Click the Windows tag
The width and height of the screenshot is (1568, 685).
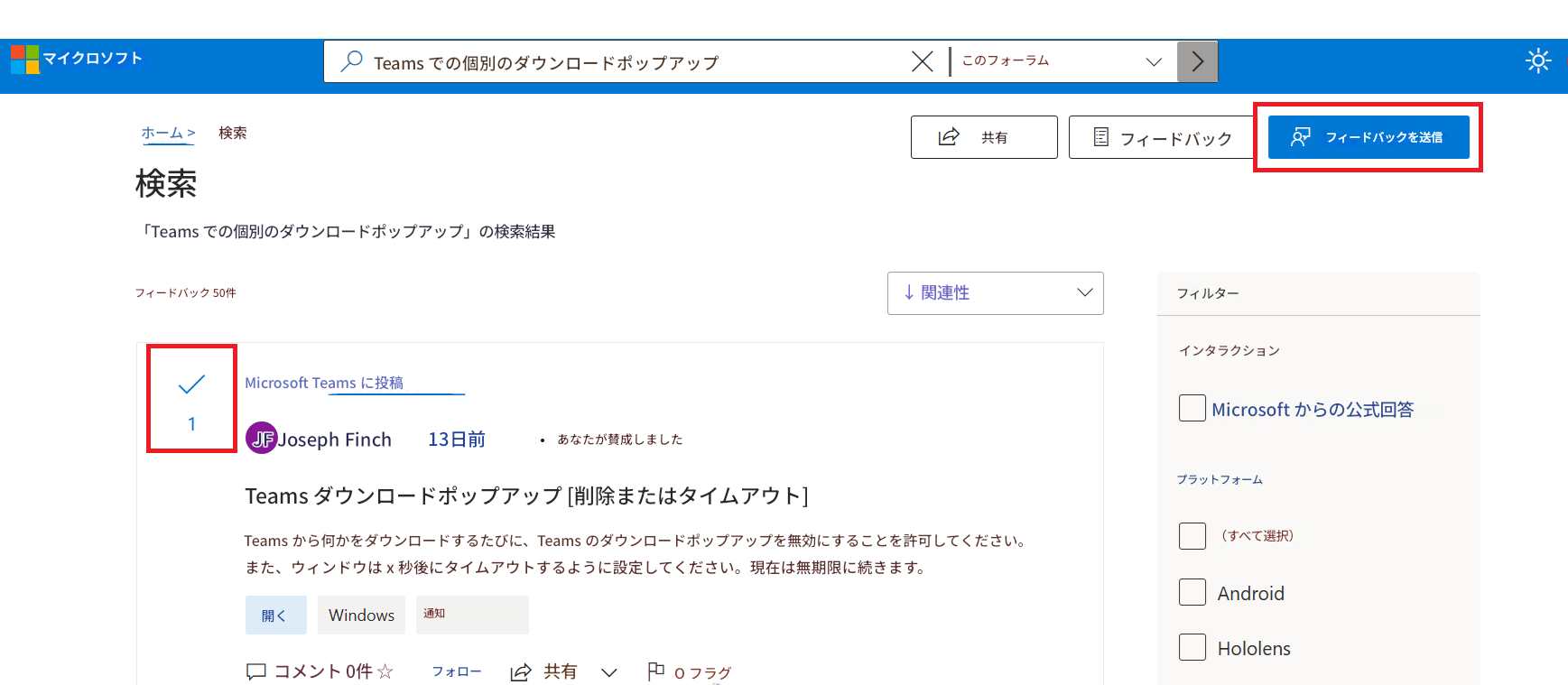361,615
